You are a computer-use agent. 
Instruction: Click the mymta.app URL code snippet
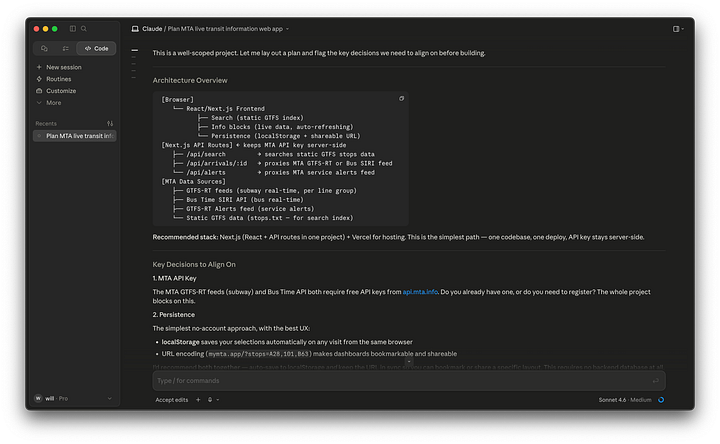tap(259, 354)
